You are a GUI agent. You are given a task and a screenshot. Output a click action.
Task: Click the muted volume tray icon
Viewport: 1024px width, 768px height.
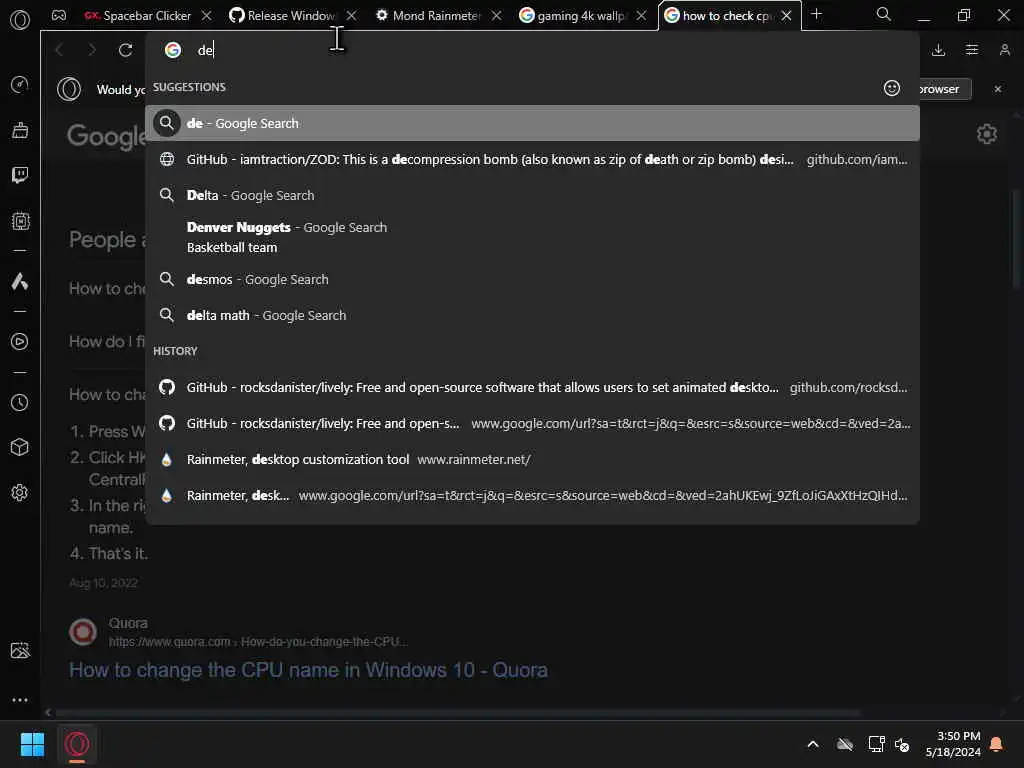(x=902, y=744)
